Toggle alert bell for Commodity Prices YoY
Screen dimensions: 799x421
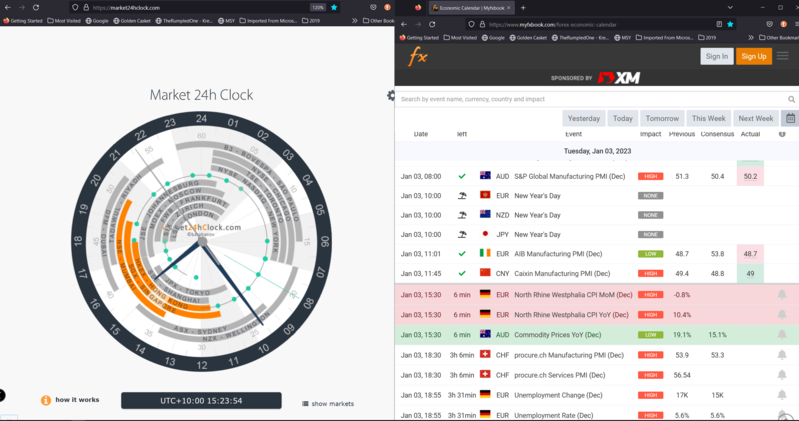[x=782, y=335]
